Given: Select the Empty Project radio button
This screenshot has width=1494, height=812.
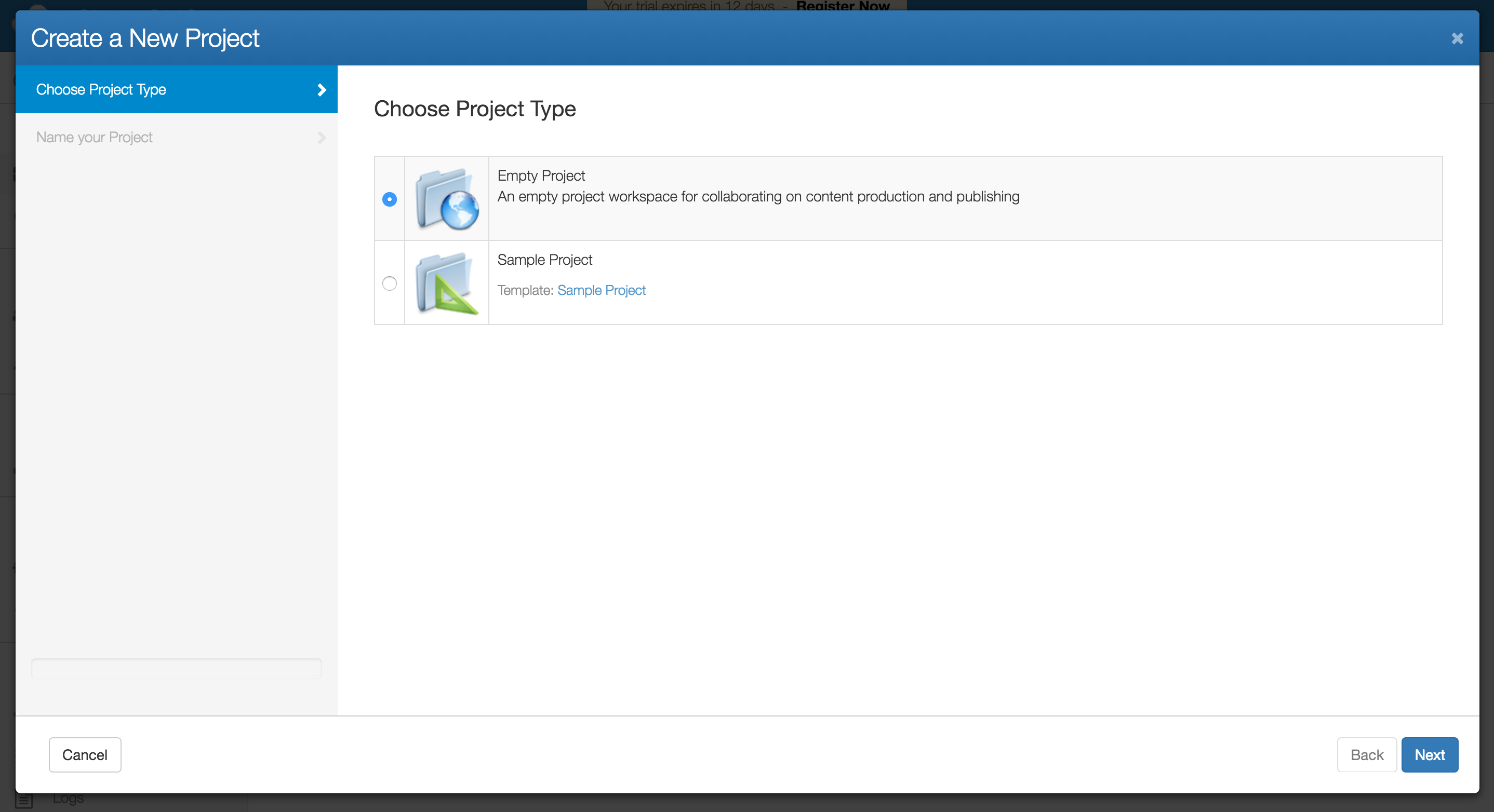Looking at the screenshot, I should [x=389, y=199].
